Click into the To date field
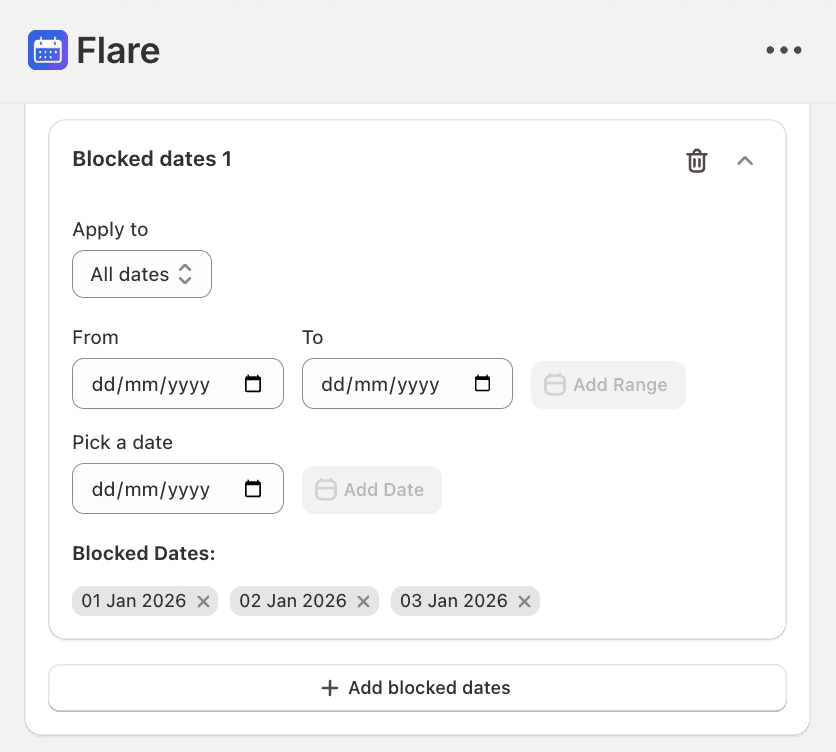The height and width of the screenshot is (752, 836). (x=380, y=384)
